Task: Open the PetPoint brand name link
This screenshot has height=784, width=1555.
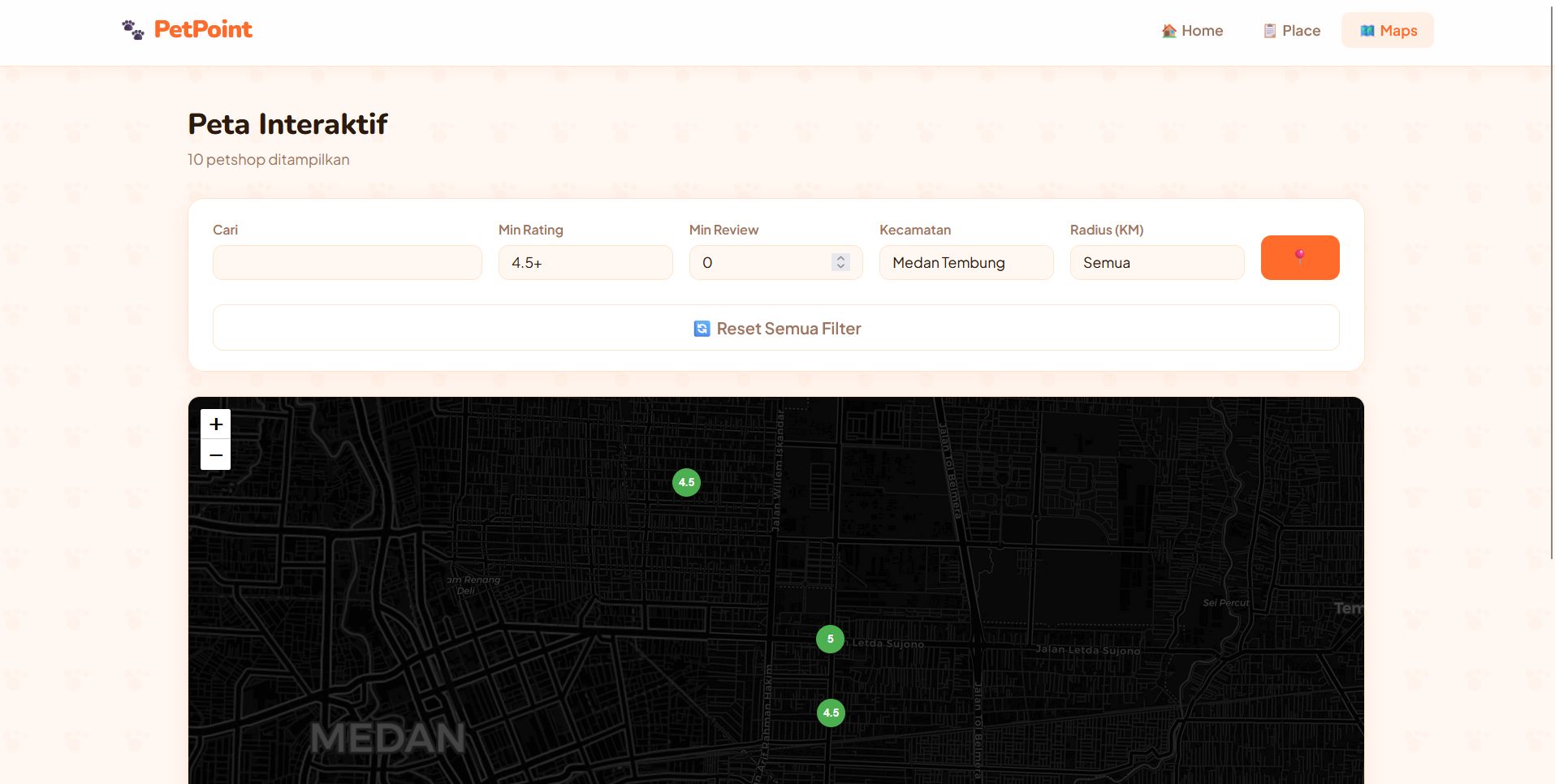Action: pos(203,29)
